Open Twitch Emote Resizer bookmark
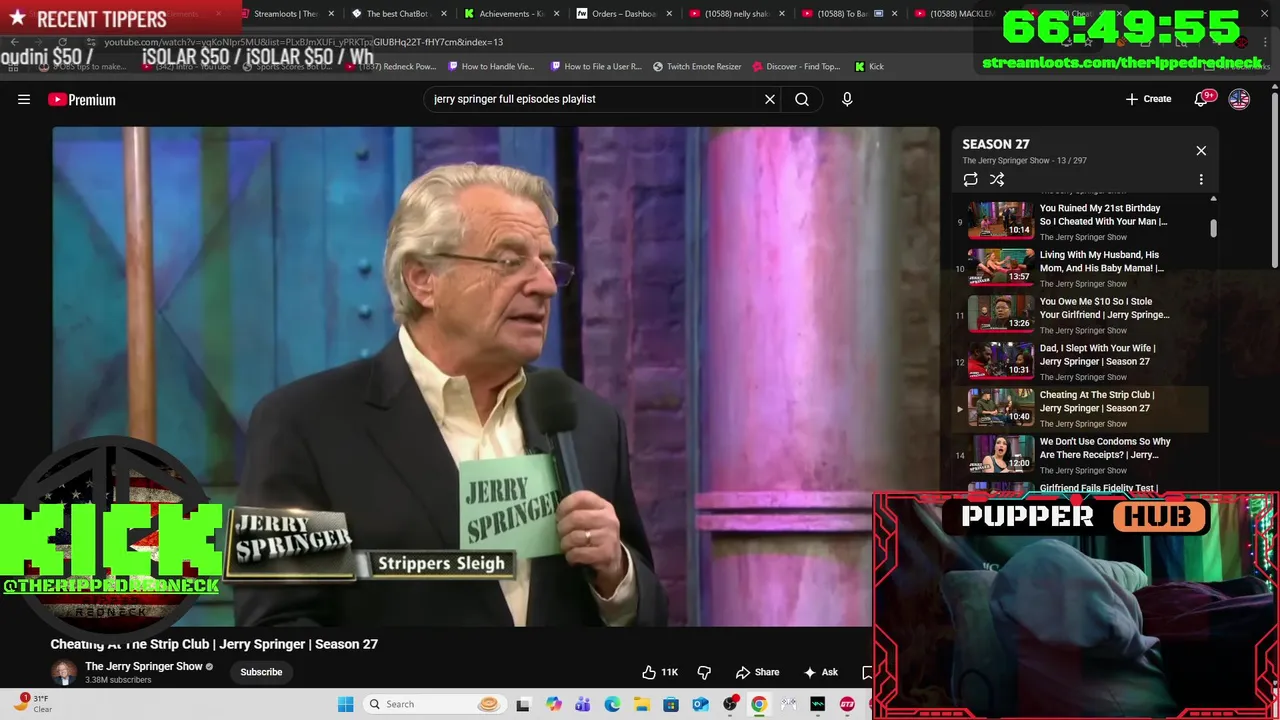 [697, 66]
